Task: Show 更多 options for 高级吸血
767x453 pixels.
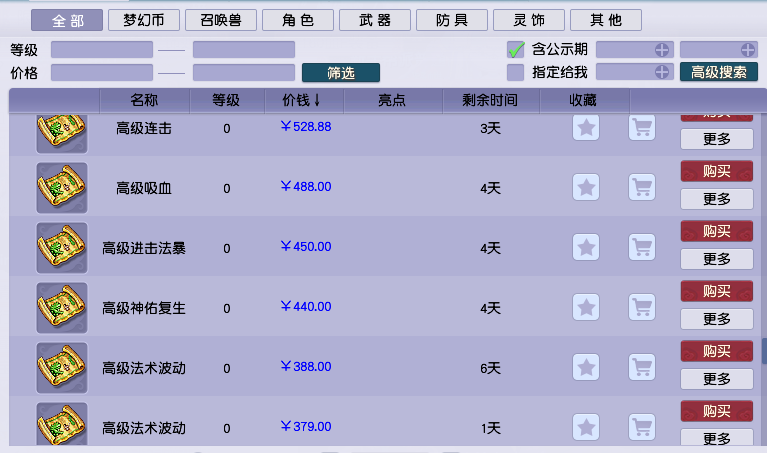Action: click(717, 199)
